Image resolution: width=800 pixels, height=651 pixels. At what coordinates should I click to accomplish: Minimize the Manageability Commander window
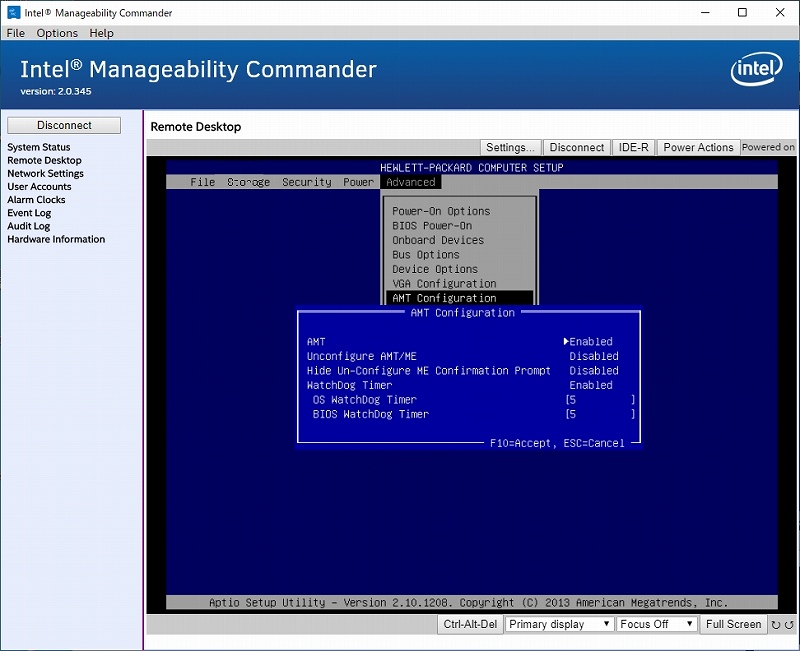tap(706, 12)
